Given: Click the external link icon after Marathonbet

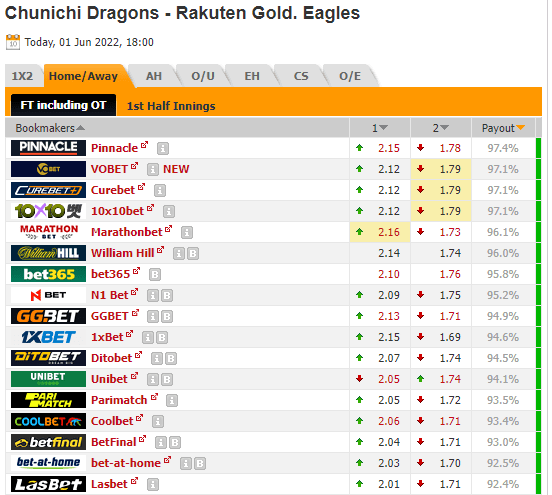Looking at the screenshot, I should (168, 229).
